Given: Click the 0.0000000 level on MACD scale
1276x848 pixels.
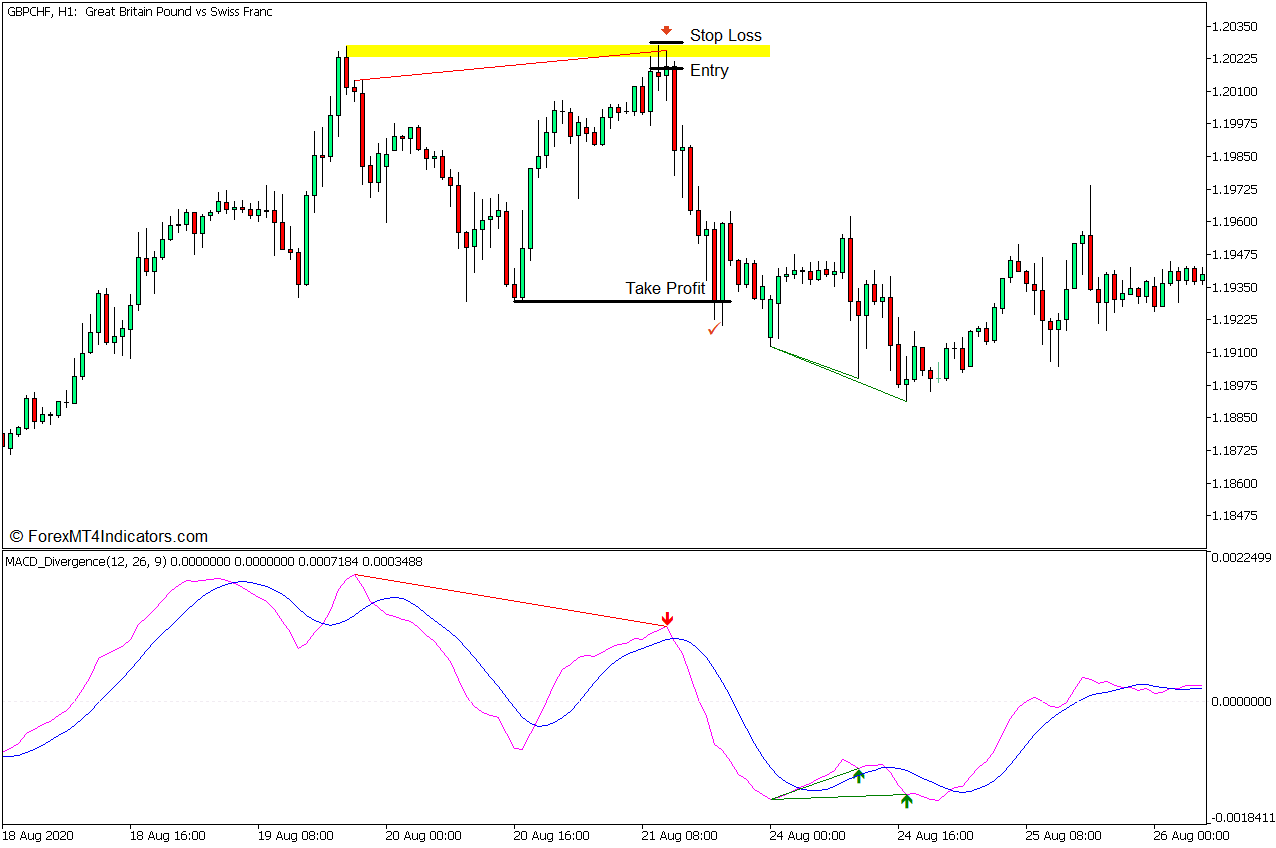Looking at the screenshot, I should (x=1241, y=703).
